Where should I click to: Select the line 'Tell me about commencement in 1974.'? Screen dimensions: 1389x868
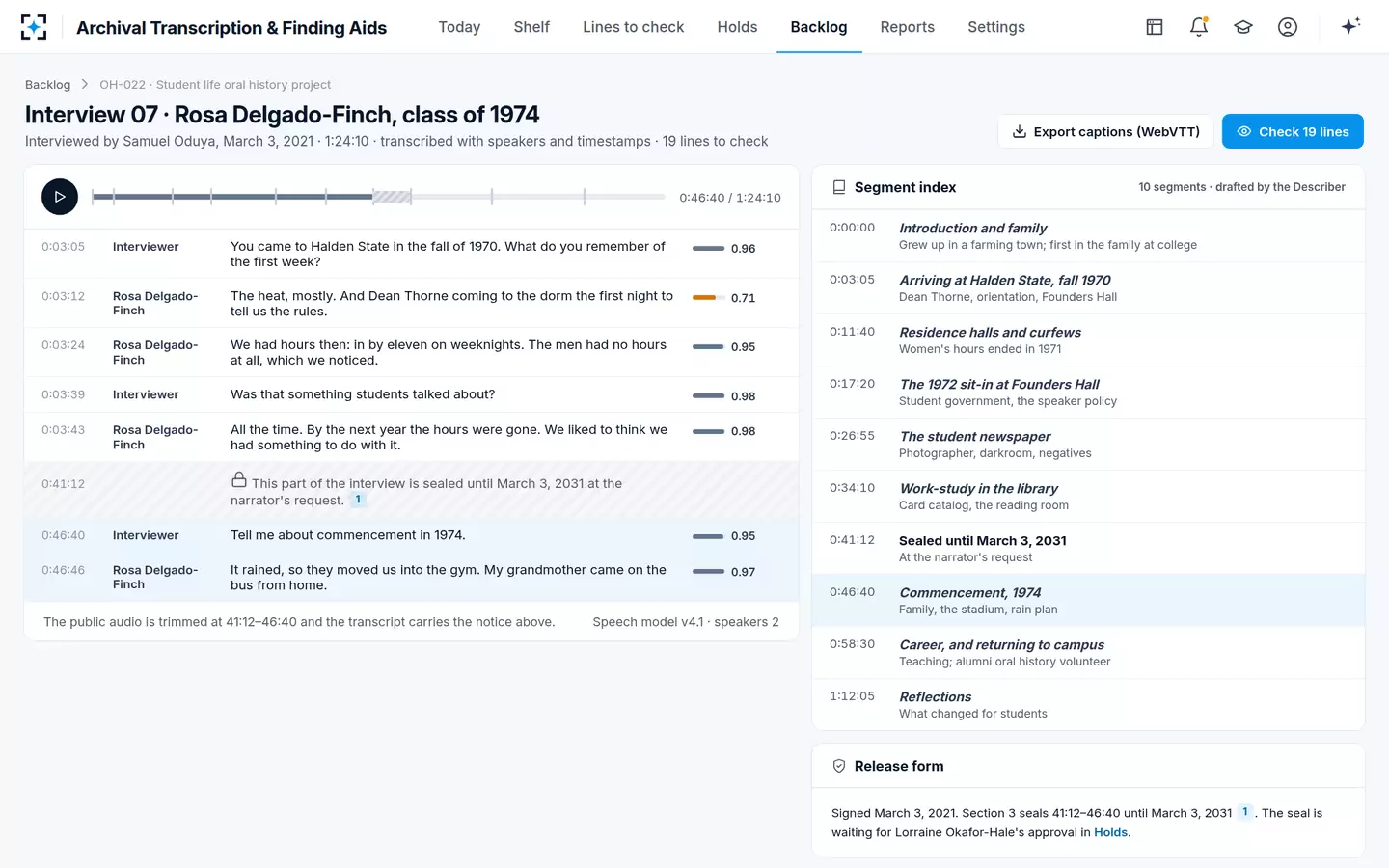point(411,535)
